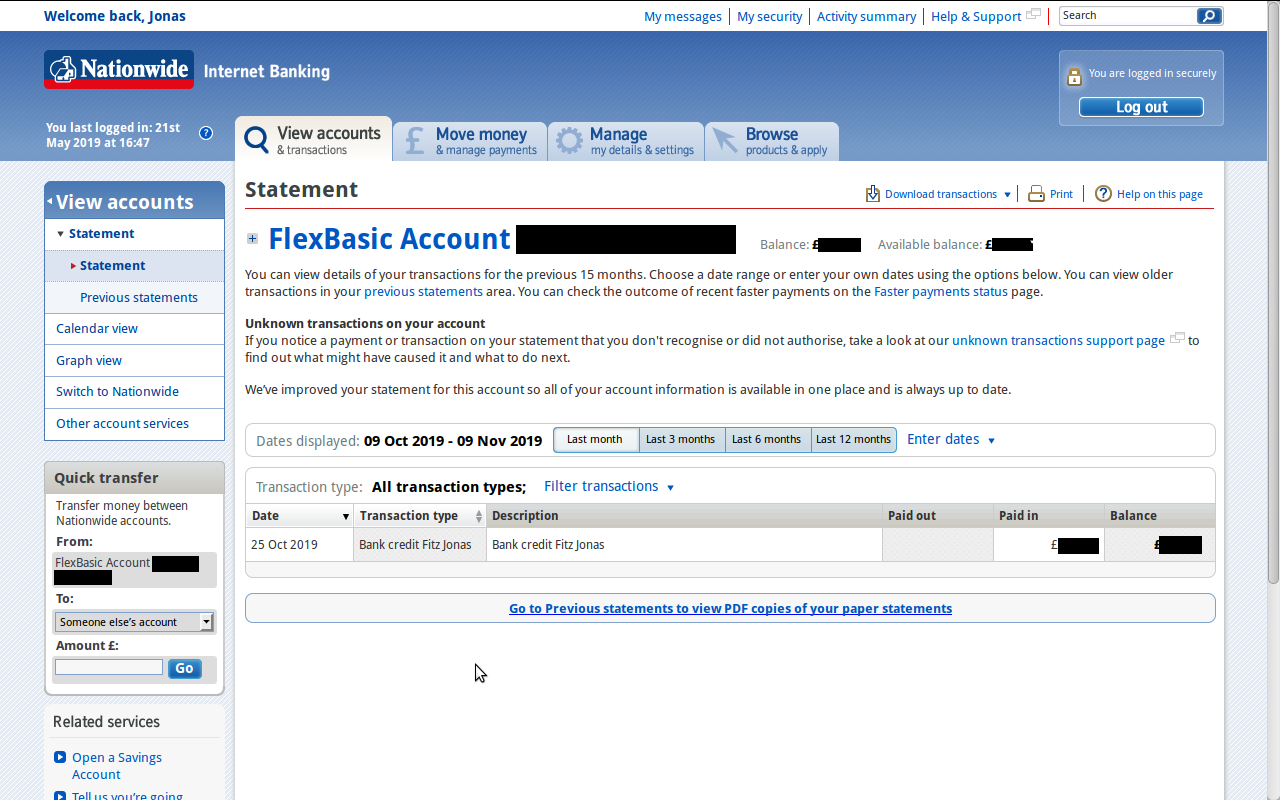The image size is (1280, 800).
Task: Click the Download transactions icon
Action: pos(873,194)
